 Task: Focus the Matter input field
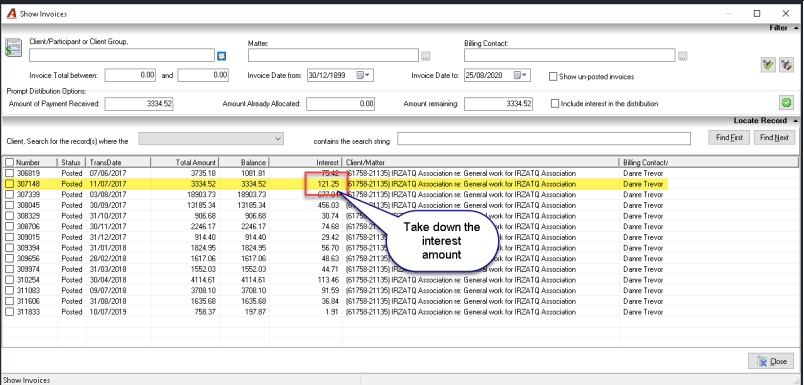pos(333,55)
